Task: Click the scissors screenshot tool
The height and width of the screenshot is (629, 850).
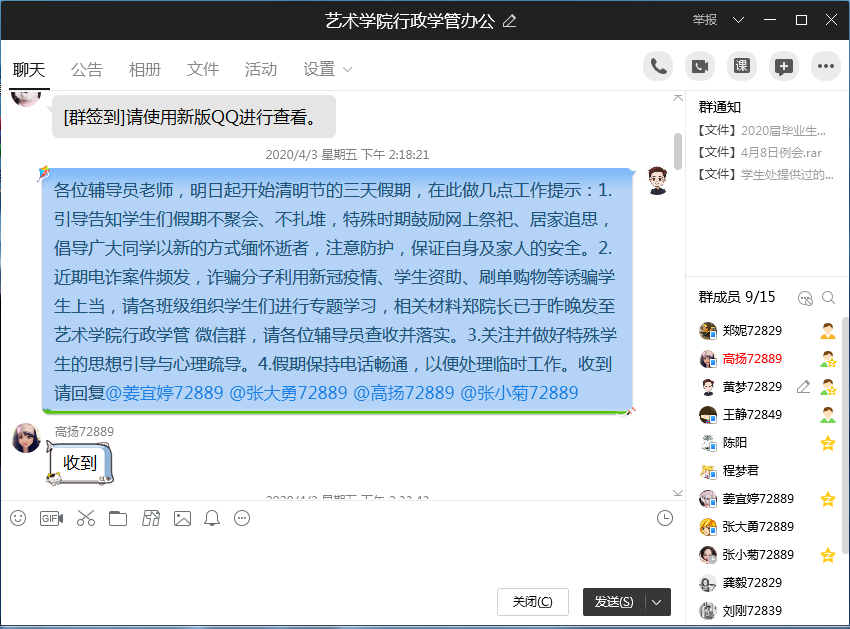Action: click(x=85, y=518)
